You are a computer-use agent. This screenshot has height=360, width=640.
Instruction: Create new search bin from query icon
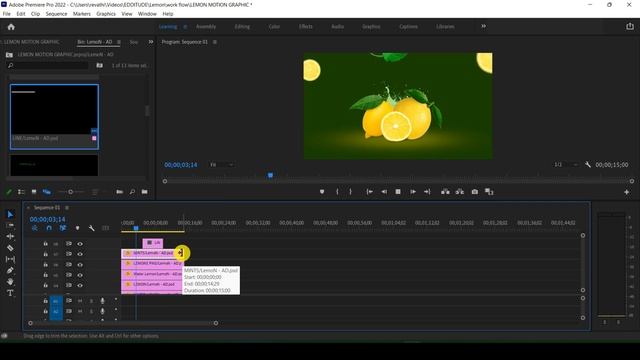coord(100,65)
